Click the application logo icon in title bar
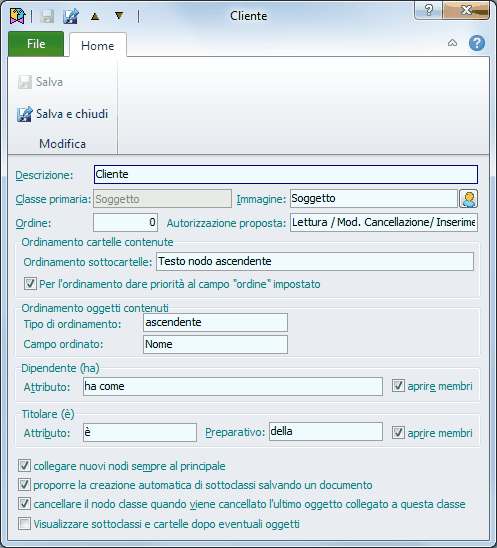 click(17, 16)
